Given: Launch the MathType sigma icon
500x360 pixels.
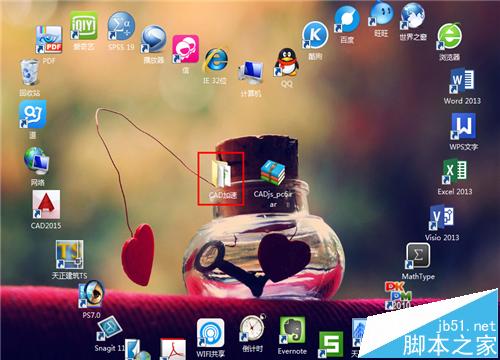Looking at the screenshot, I should 418,256.
